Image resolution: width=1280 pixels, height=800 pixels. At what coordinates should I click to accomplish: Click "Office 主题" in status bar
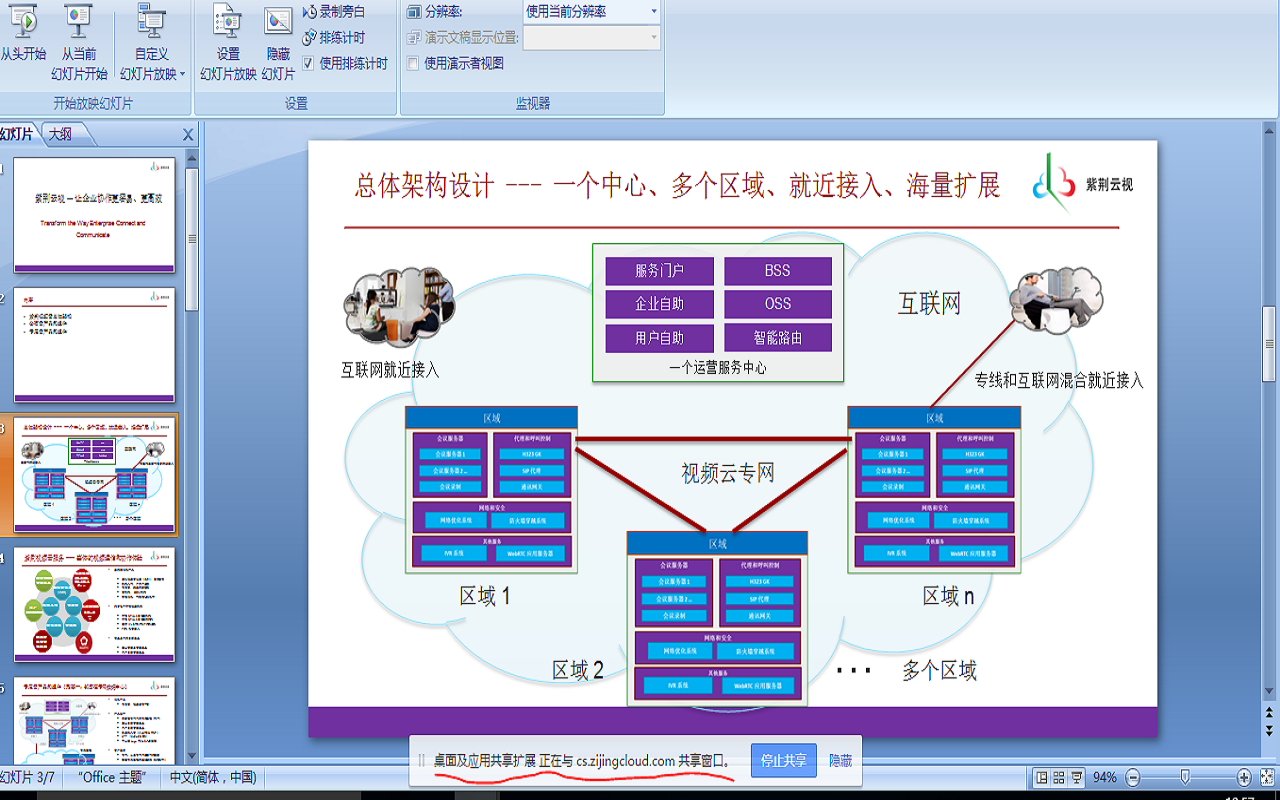[x=112, y=777]
